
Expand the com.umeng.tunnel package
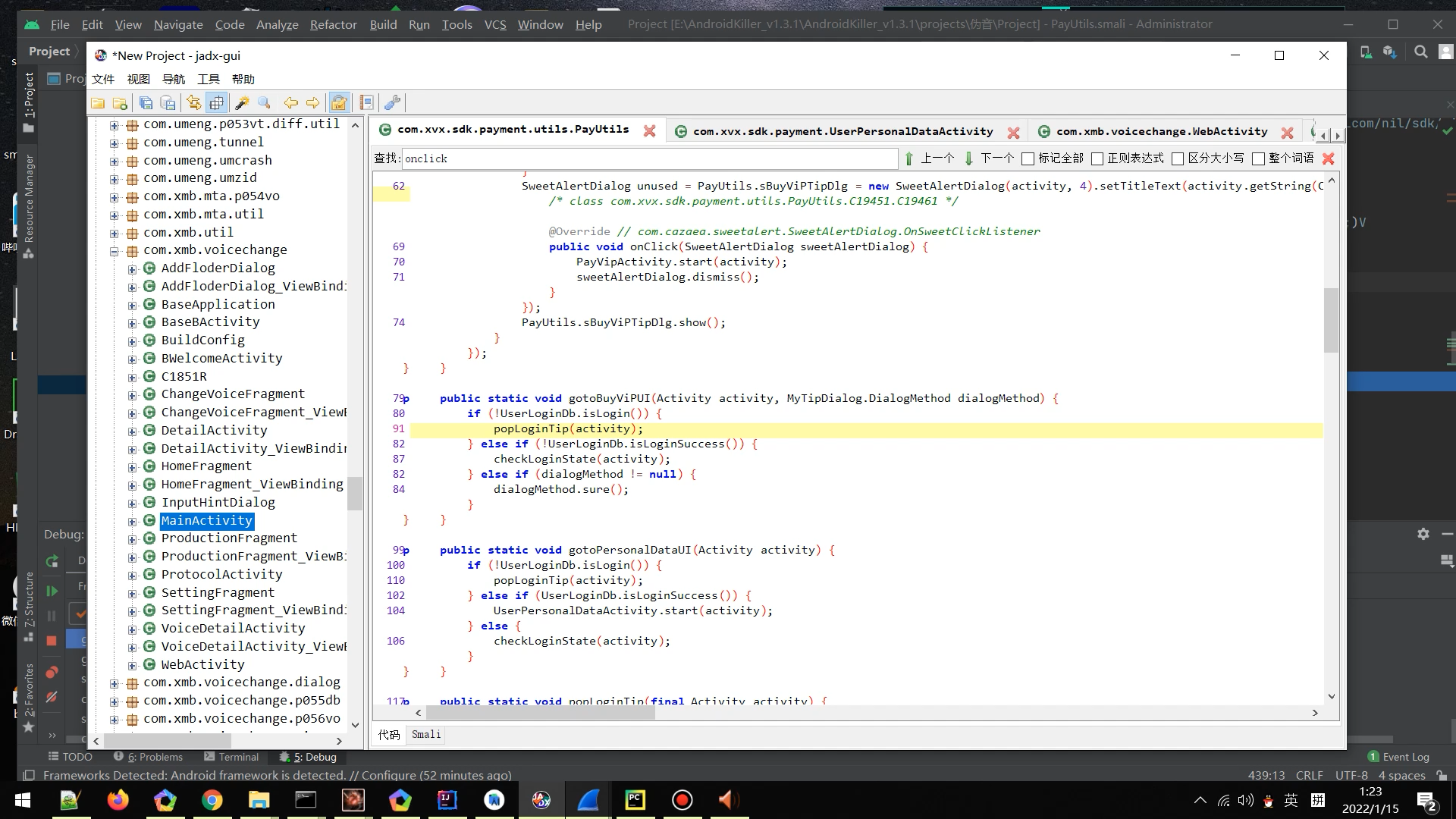pyautogui.click(x=114, y=143)
